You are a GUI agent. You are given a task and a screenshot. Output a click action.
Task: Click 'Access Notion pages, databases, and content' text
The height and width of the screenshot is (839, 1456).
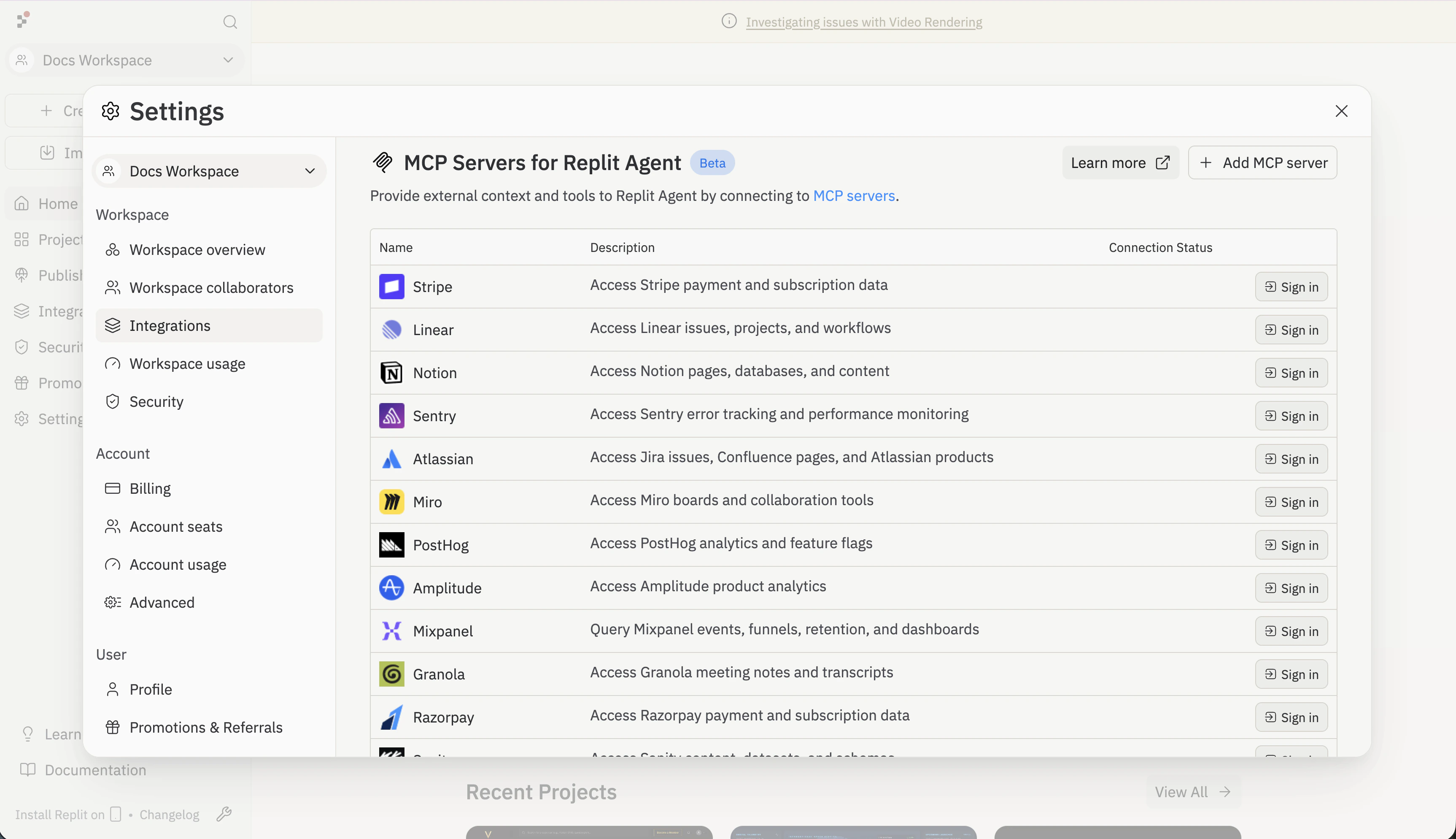pyautogui.click(x=739, y=371)
